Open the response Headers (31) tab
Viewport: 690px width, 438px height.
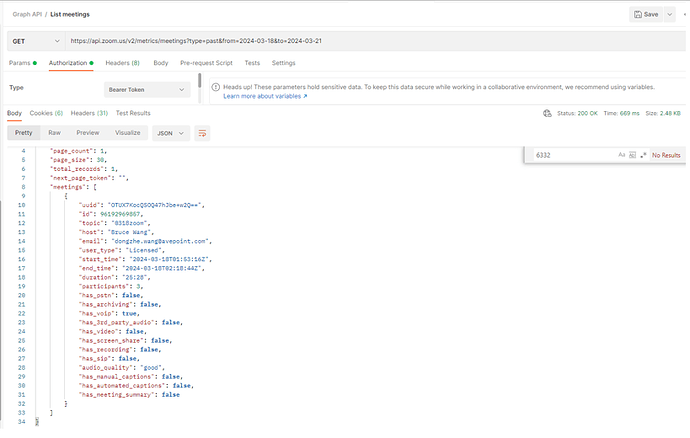pyautogui.click(x=89, y=113)
